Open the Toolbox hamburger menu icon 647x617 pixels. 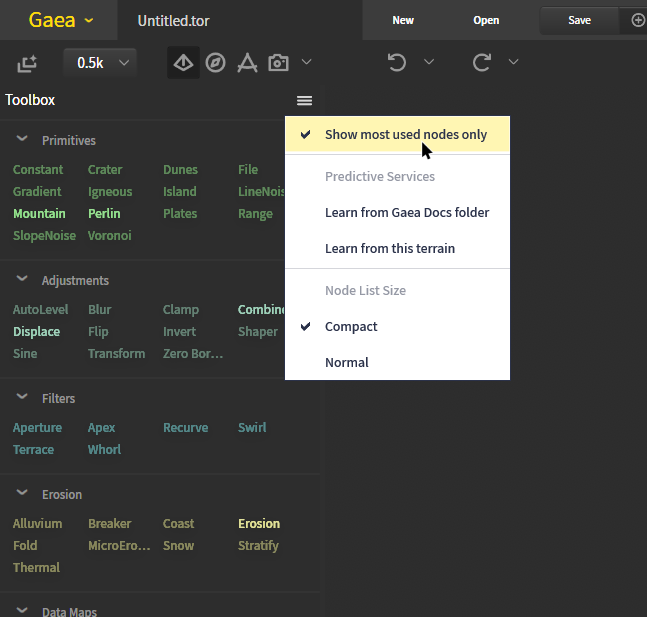pyautogui.click(x=305, y=100)
